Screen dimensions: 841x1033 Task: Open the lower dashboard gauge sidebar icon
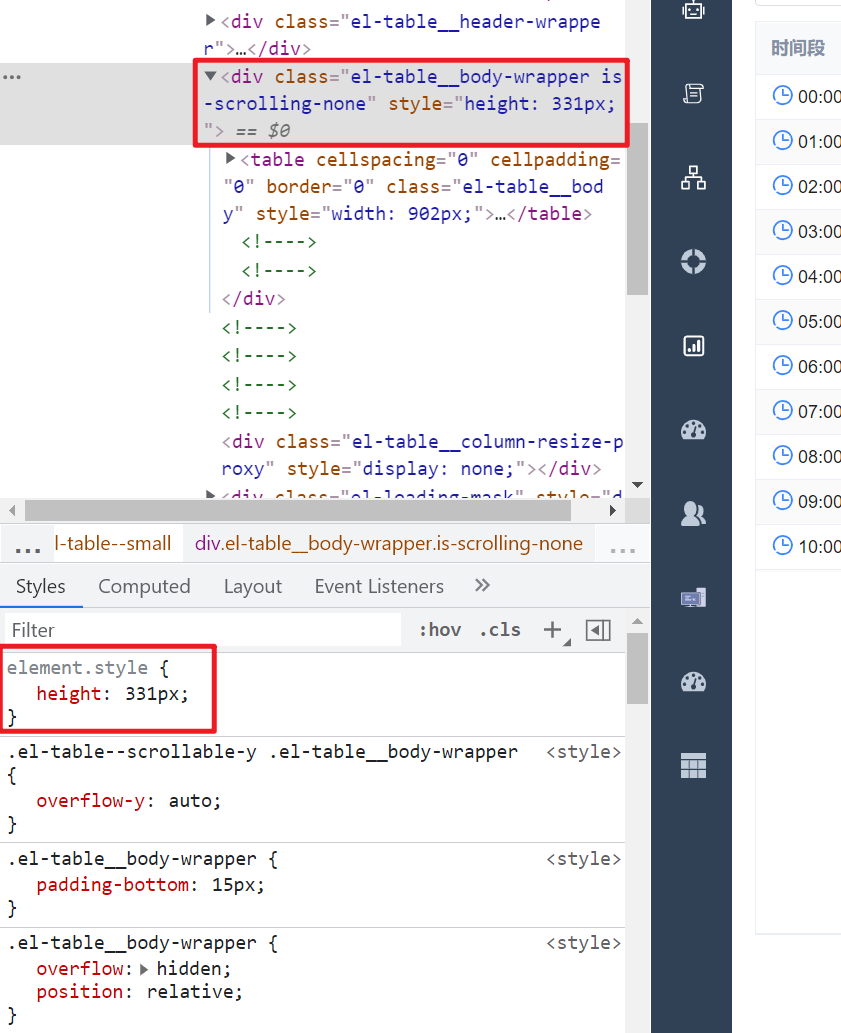pyautogui.click(x=693, y=682)
